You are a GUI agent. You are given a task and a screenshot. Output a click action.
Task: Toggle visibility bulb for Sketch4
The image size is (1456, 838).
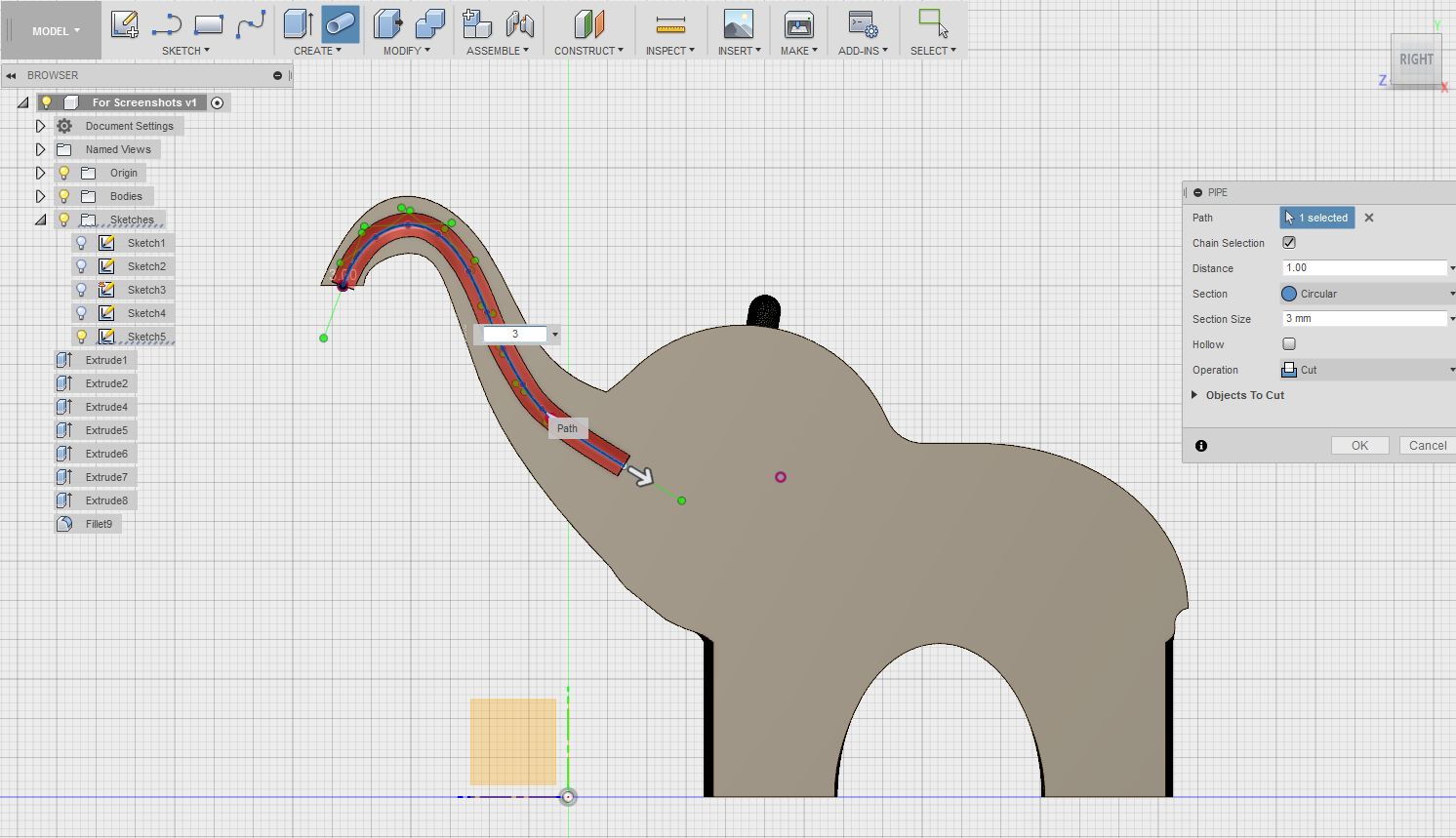82,313
